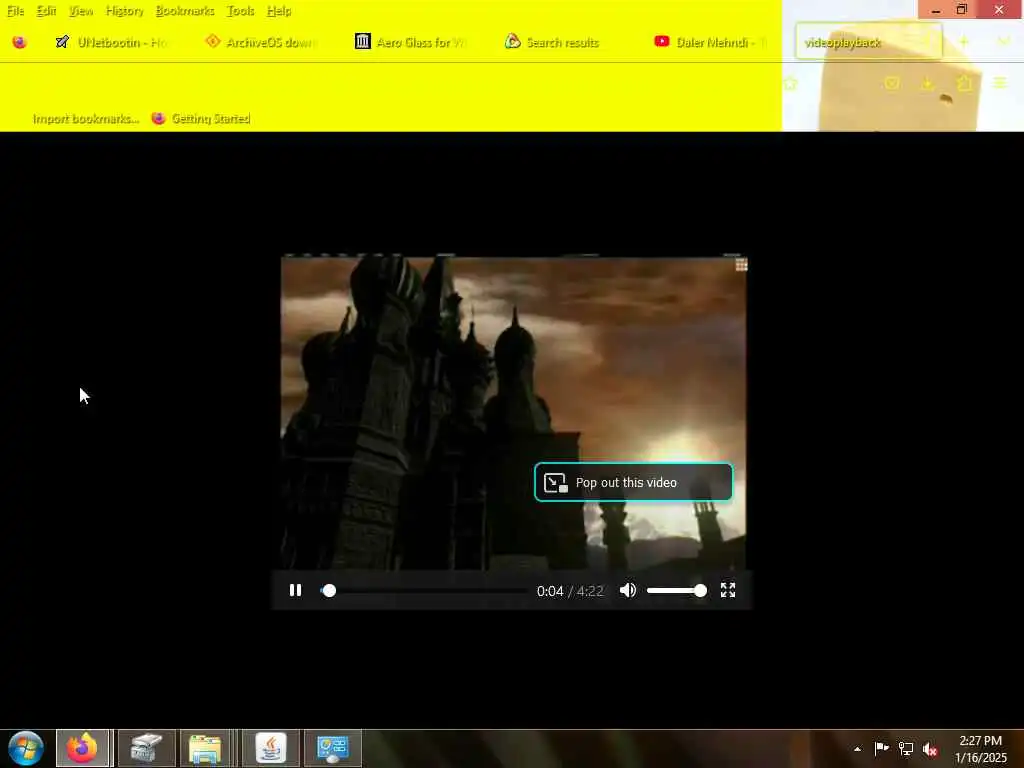
Task: Open the control panel app in taskbar
Action: click(333, 748)
